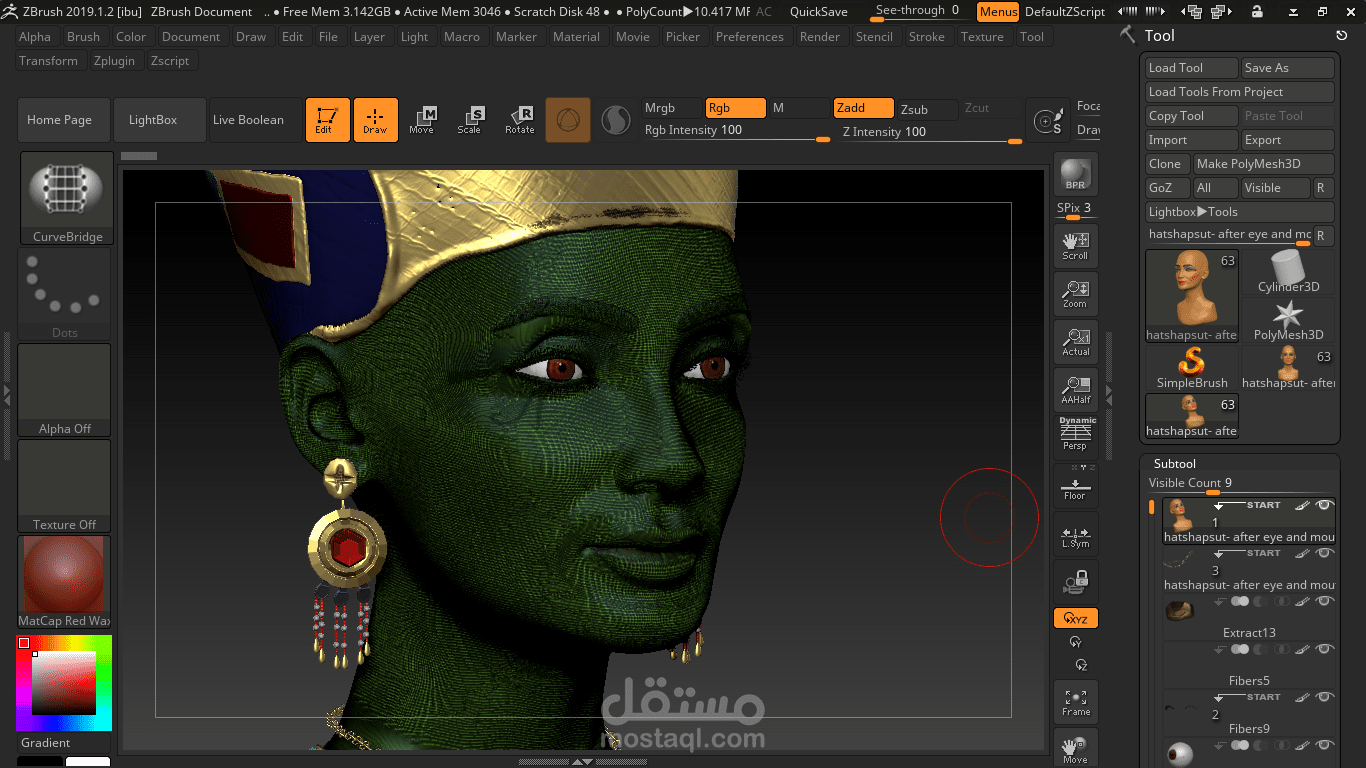Open the Transform menu
Image resolution: width=1366 pixels, height=768 pixels.
pos(48,61)
